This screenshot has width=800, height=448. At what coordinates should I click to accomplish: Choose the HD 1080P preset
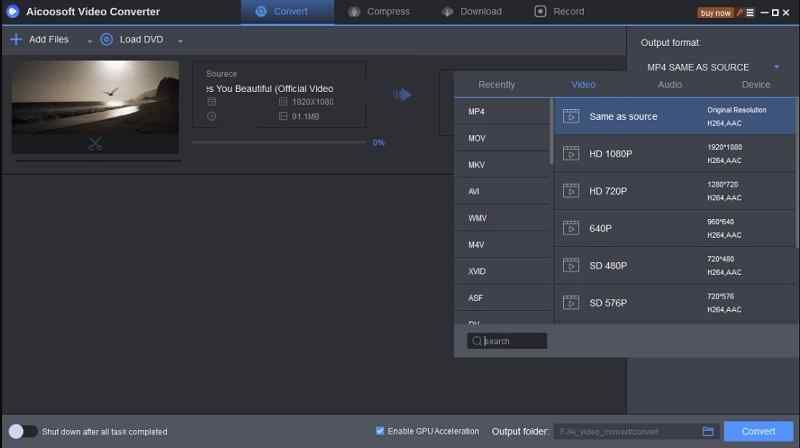click(674, 154)
